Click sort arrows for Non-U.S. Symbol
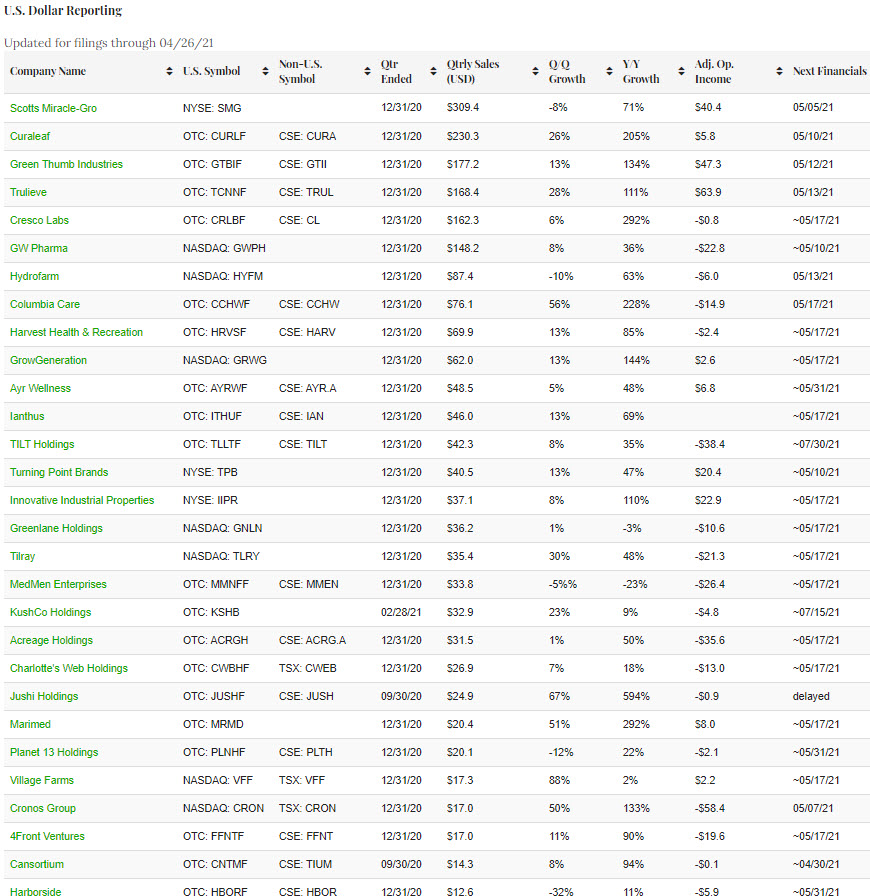 coord(367,72)
